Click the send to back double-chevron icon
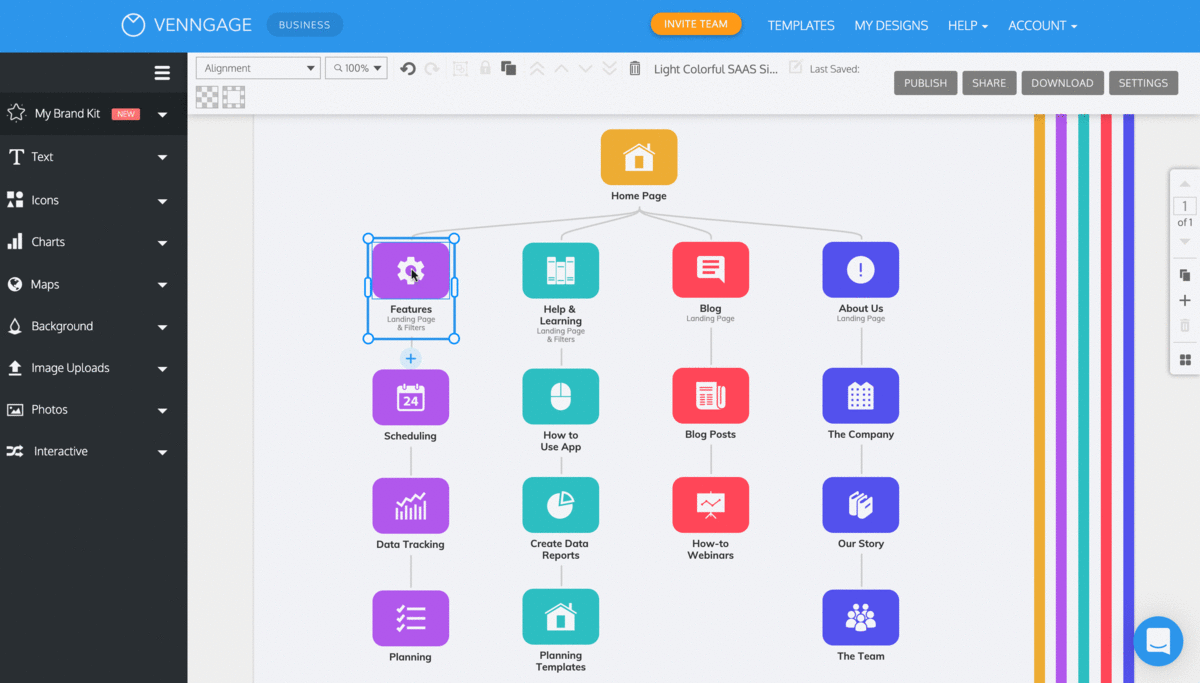 (x=609, y=68)
